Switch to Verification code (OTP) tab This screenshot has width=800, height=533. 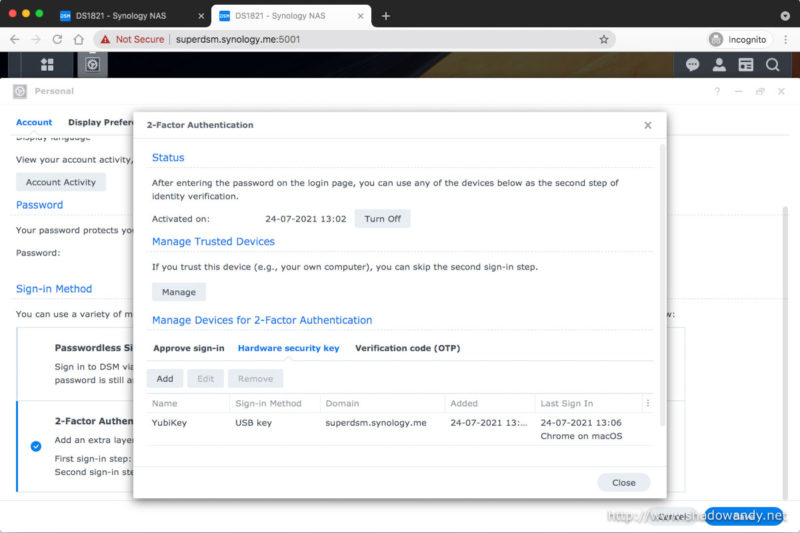click(x=407, y=348)
